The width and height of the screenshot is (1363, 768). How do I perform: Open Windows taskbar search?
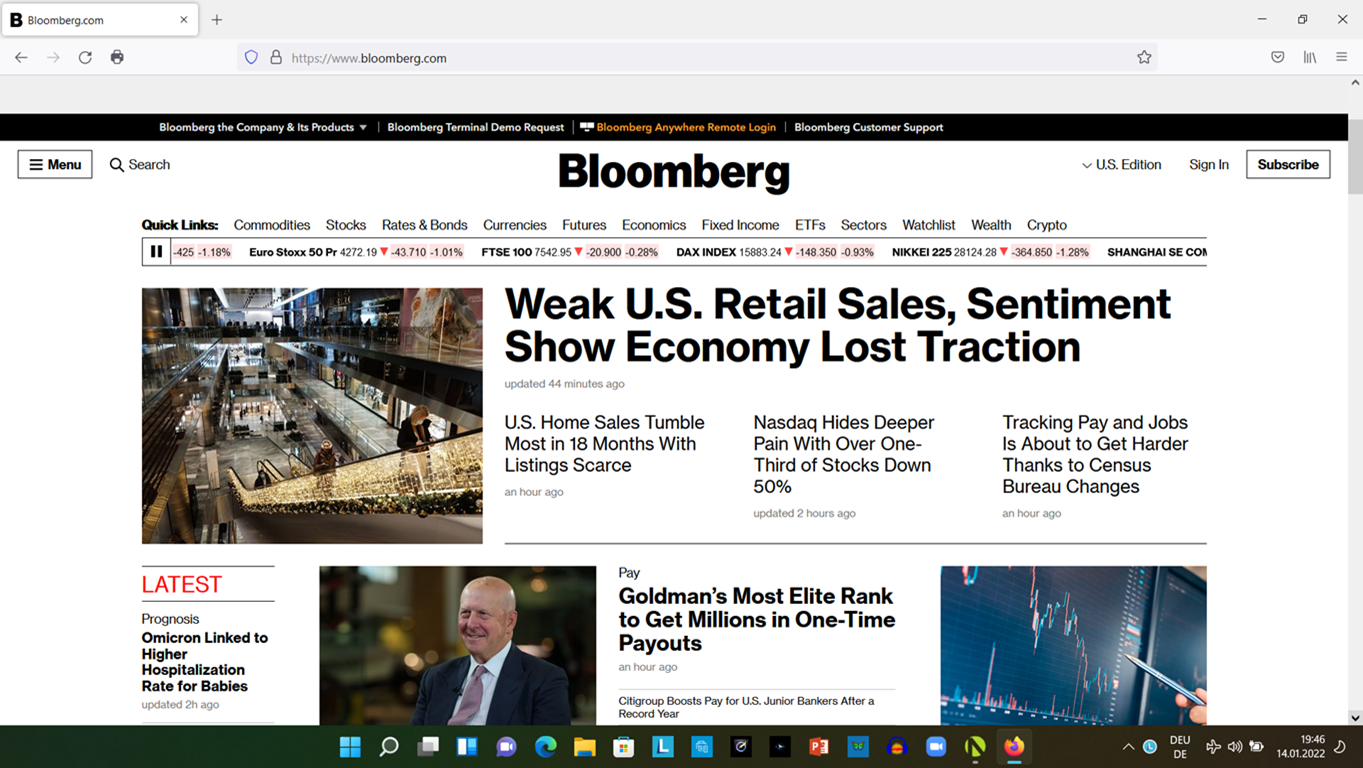pyautogui.click(x=389, y=747)
